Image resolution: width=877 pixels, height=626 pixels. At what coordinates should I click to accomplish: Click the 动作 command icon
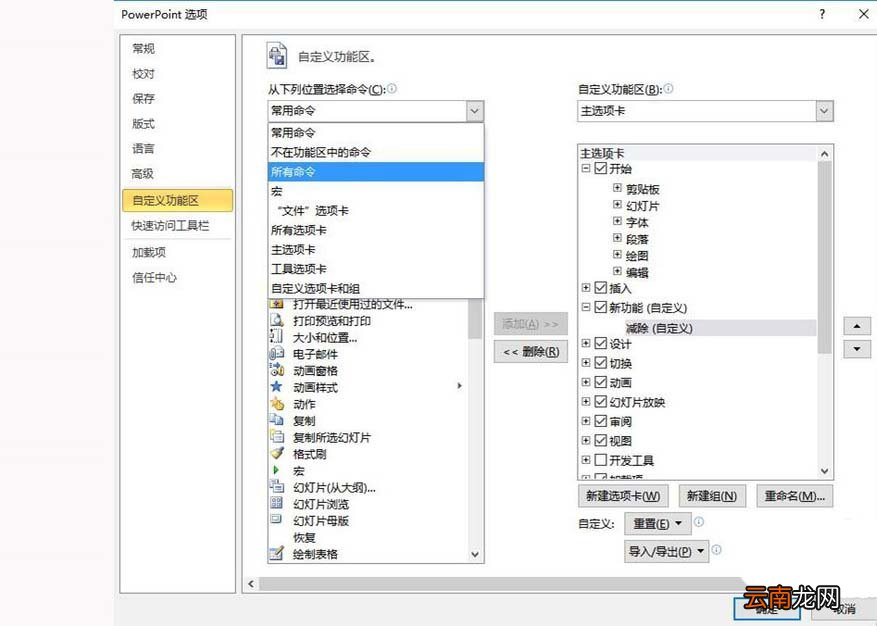pos(276,403)
